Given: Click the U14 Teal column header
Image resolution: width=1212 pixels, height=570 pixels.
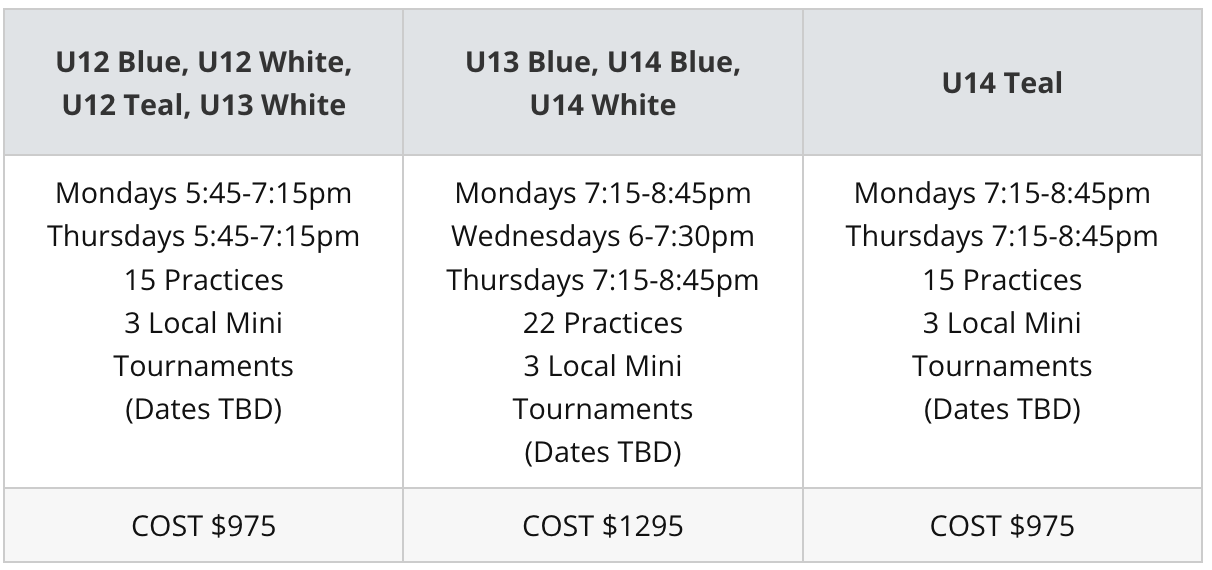Looking at the screenshot, I should [1002, 83].
